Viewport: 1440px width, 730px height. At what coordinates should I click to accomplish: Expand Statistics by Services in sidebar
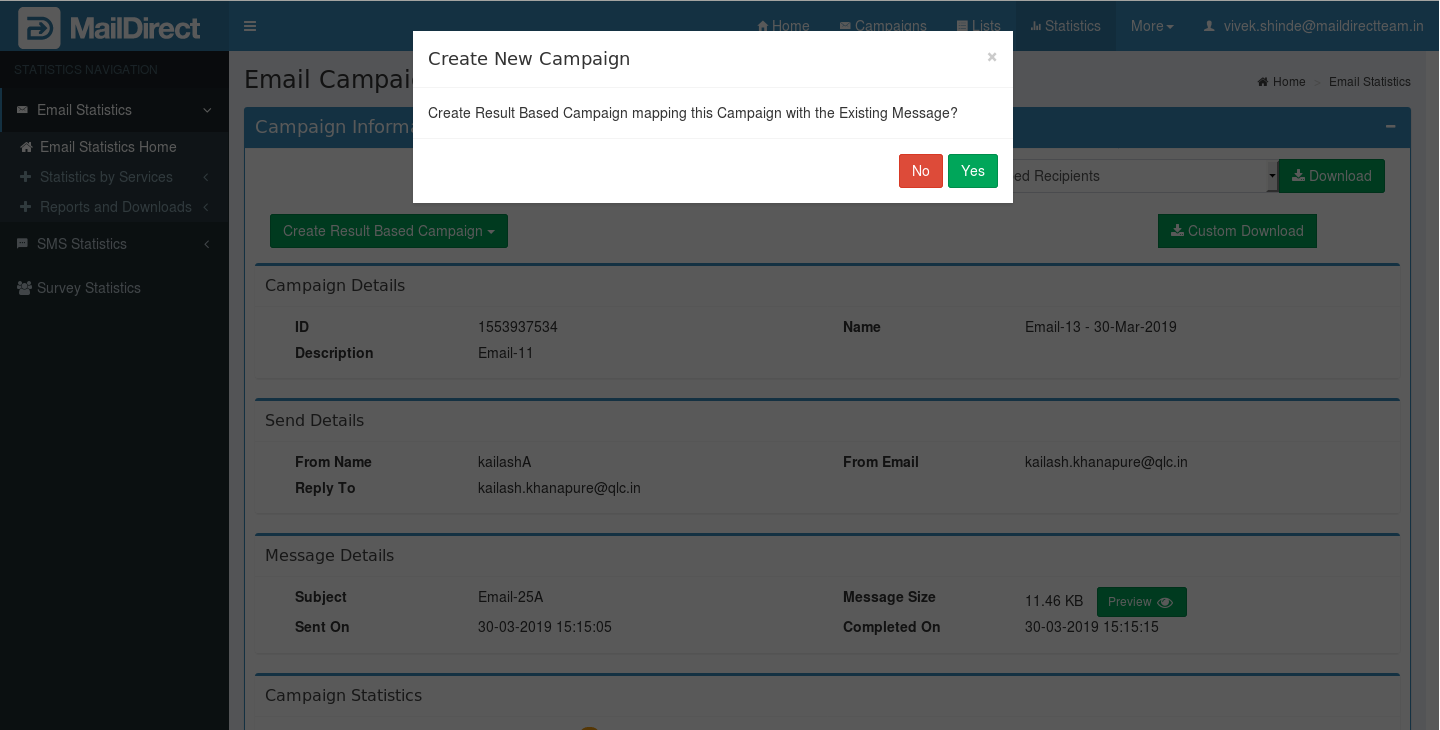pos(106,177)
